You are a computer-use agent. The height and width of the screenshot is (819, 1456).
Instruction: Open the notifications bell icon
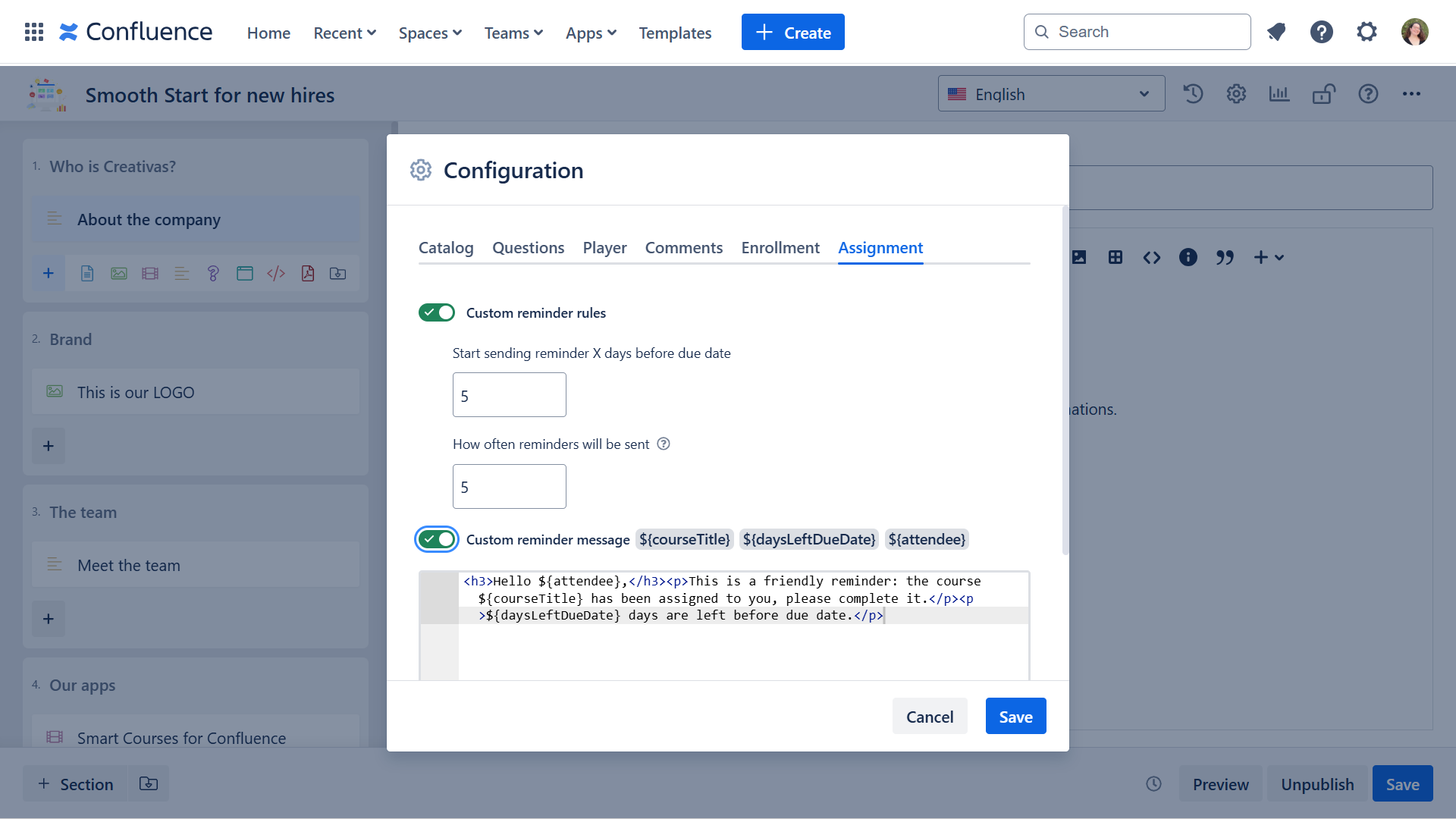(1276, 32)
